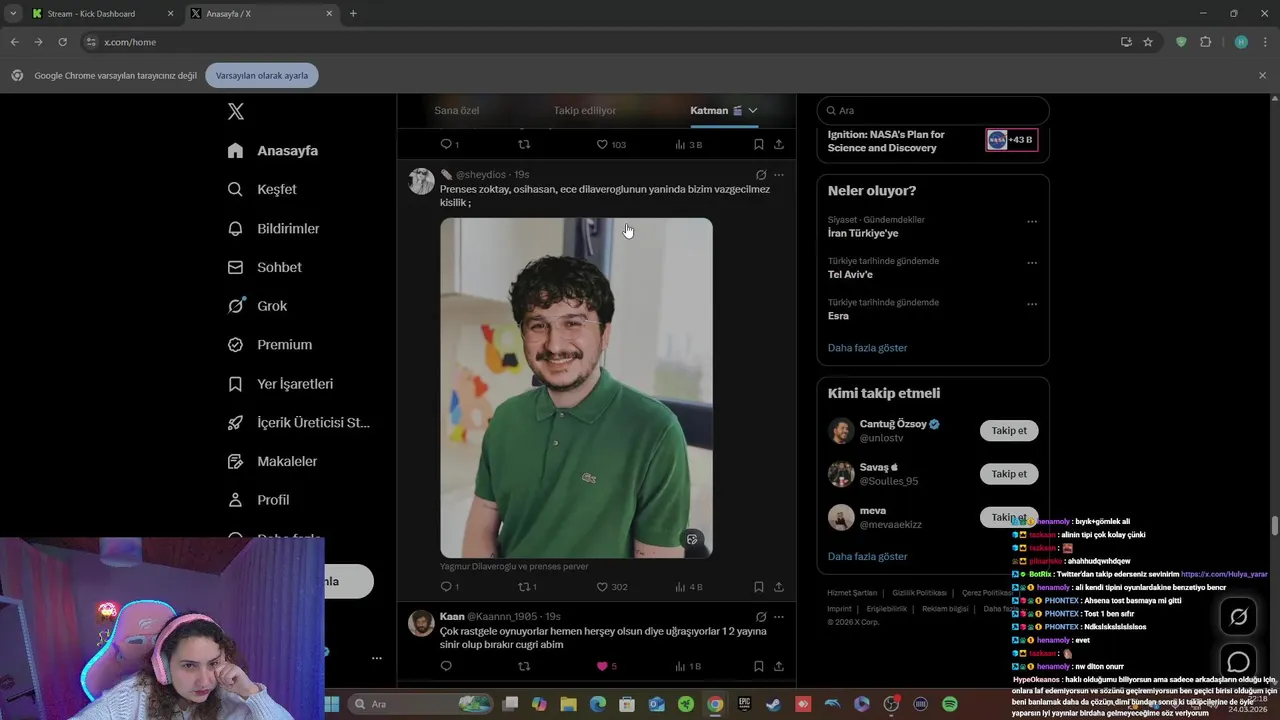The width and height of the screenshot is (1280, 720).
Task: Click Grok icon on Kaan's post
Action: [761, 617]
